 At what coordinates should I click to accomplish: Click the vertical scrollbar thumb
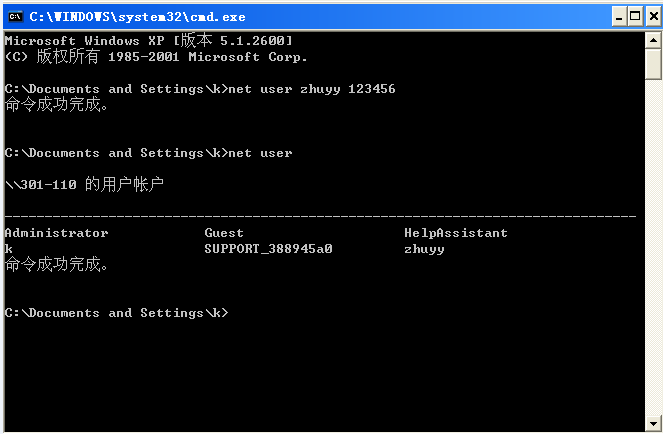coord(653,63)
